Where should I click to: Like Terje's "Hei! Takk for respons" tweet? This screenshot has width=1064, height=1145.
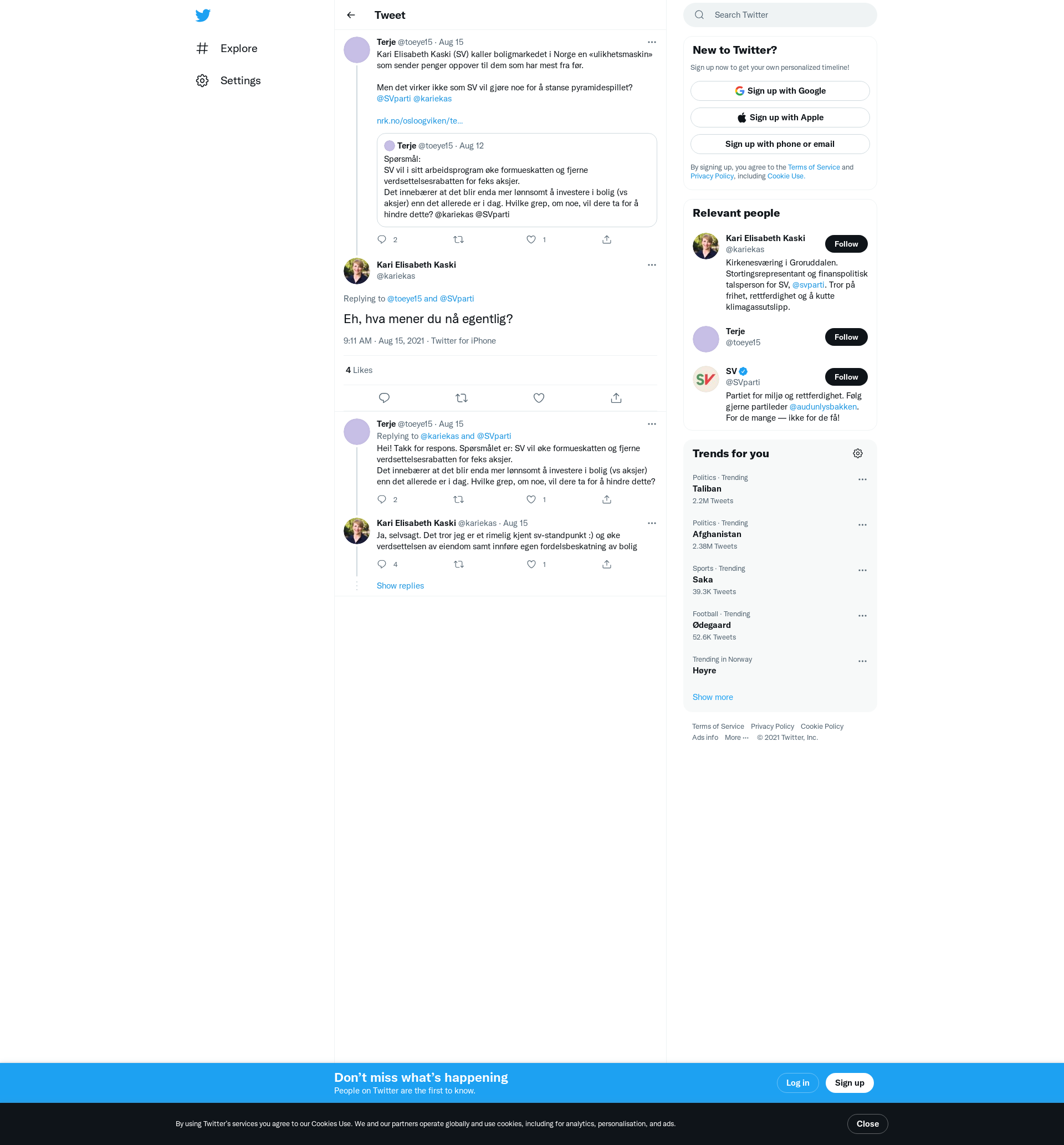(531, 500)
